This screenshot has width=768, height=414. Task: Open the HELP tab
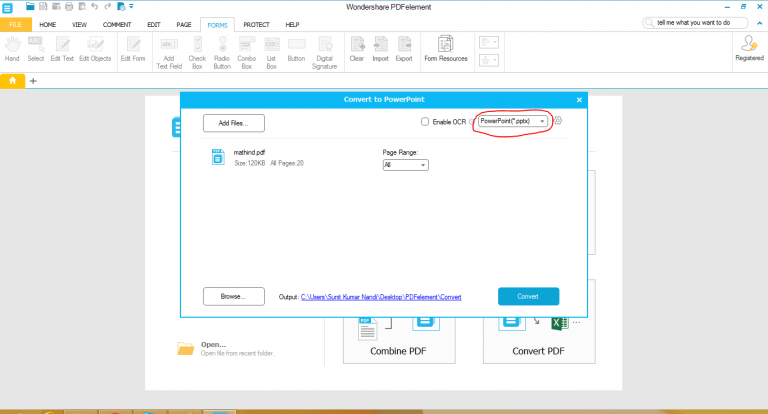[x=292, y=24]
